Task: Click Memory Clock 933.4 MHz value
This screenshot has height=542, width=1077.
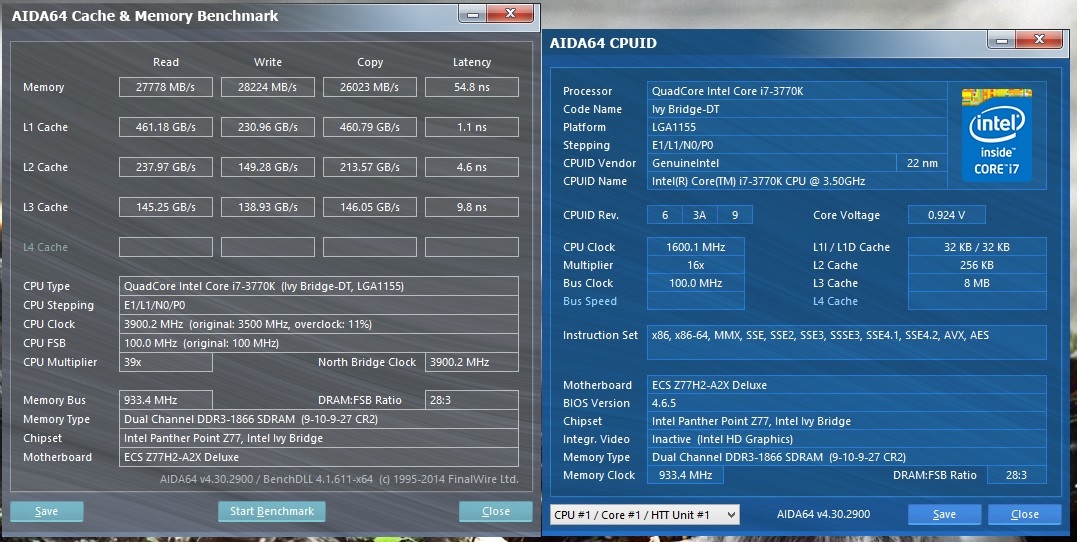Action: click(x=685, y=475)
